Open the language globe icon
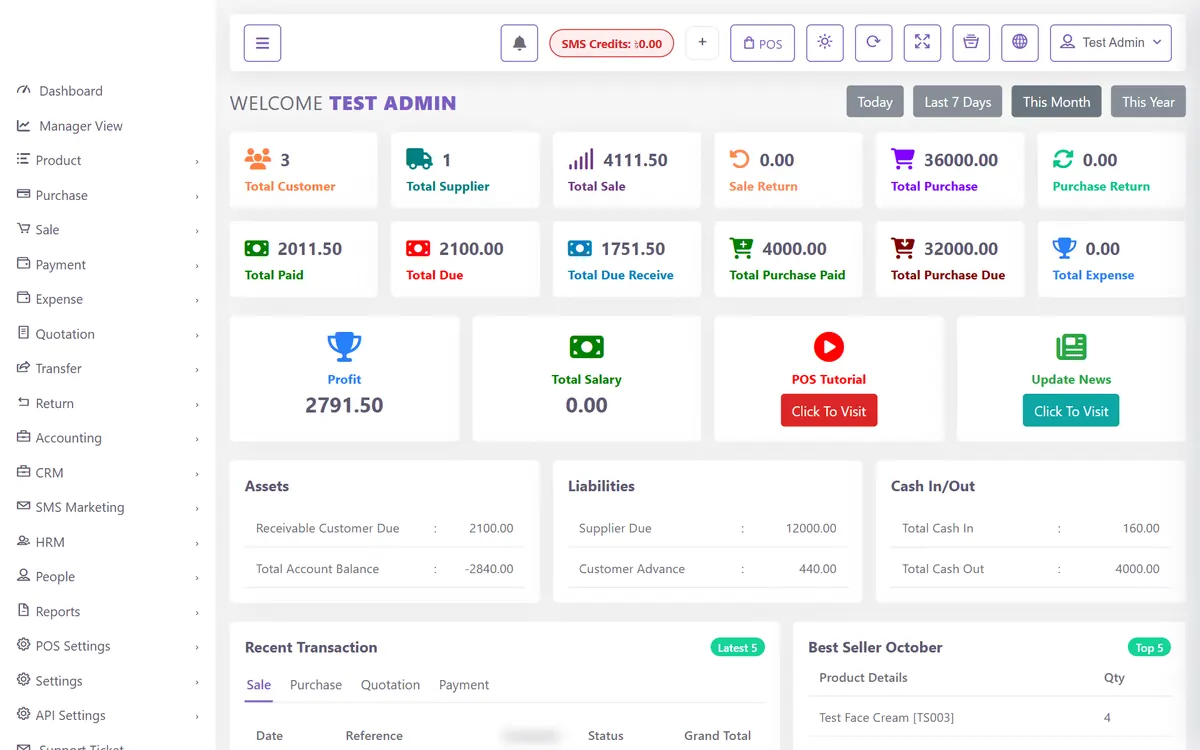This screenshot has height=750, width=1200. click(x=1019, y=43)
